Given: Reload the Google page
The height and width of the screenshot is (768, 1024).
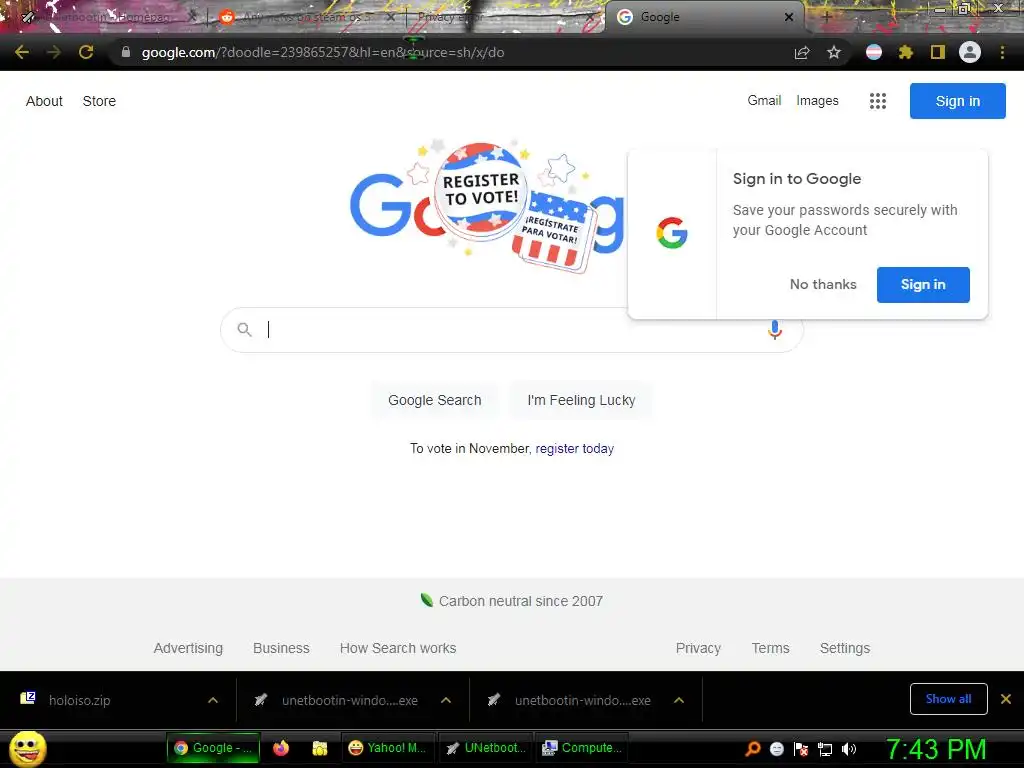Looking at the screenshot, I should pyautogui.click(x=86, y=52).
